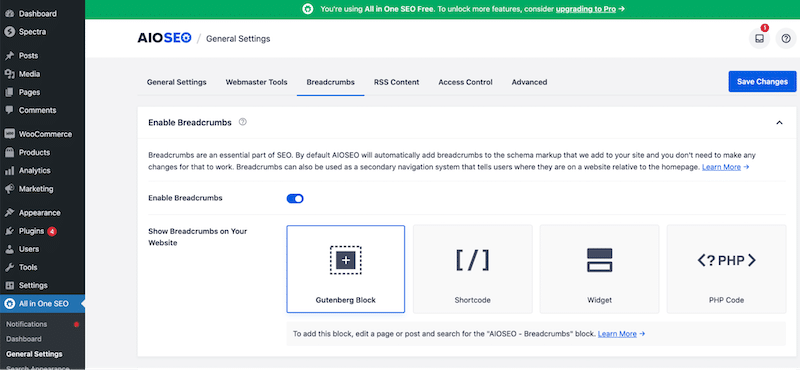
Task: Click the Plugins plug icon
Action: pos(9,231)
